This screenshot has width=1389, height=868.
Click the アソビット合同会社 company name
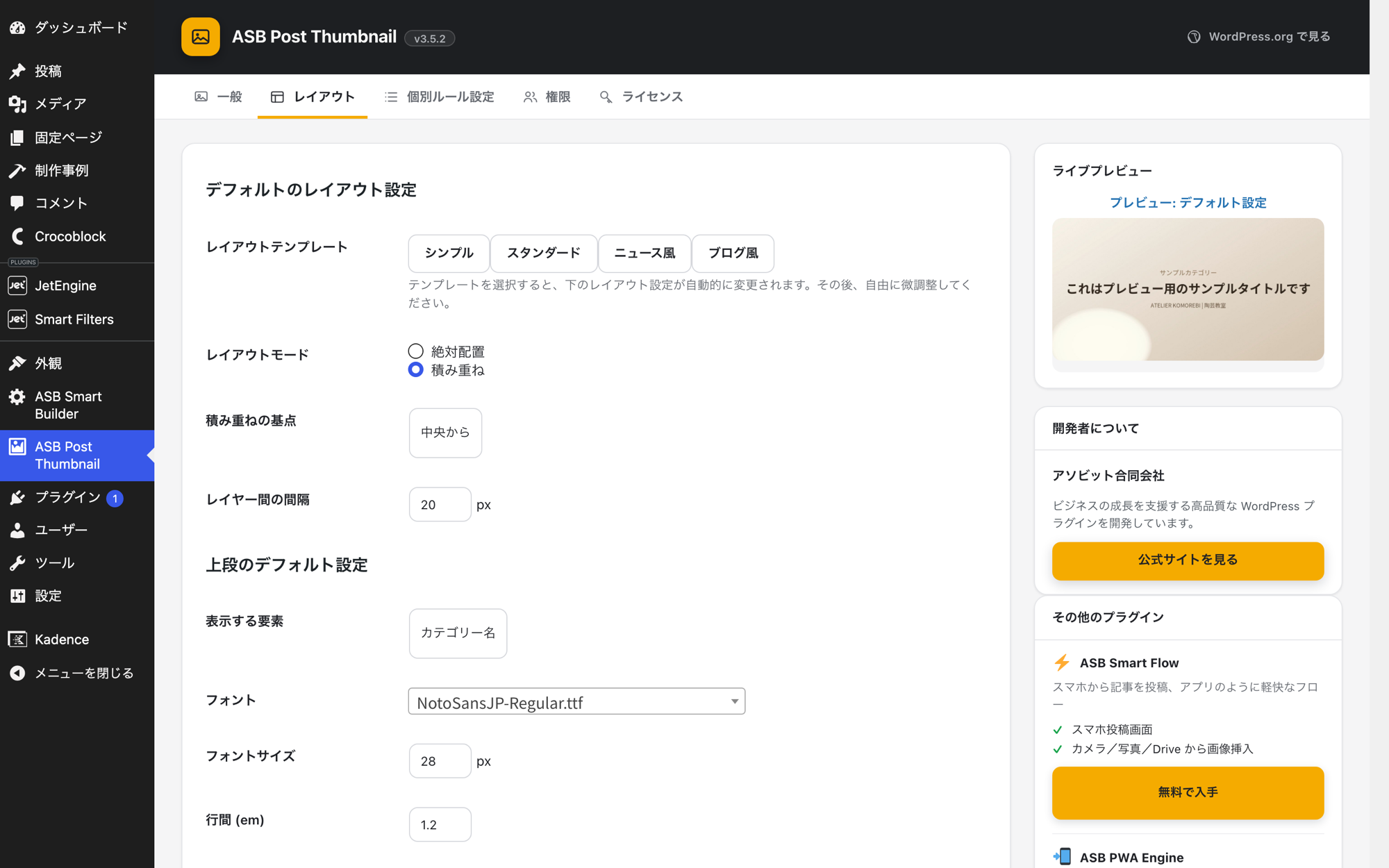click(1108, 476)
